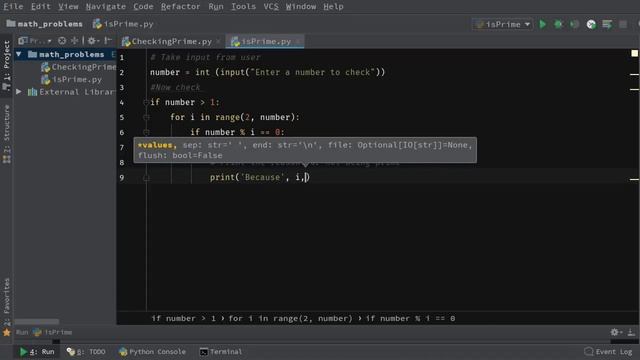Click the profiler/concurrency diagram toolbar icon
The height and width of the screenshot is (360, 640).
[591, 24]
